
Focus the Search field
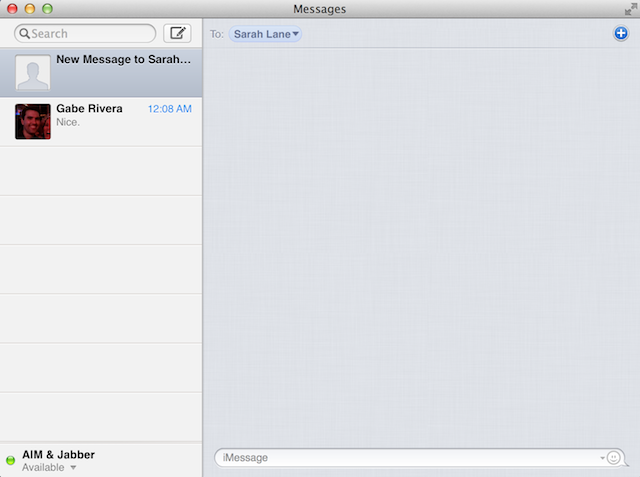point(85,33)
